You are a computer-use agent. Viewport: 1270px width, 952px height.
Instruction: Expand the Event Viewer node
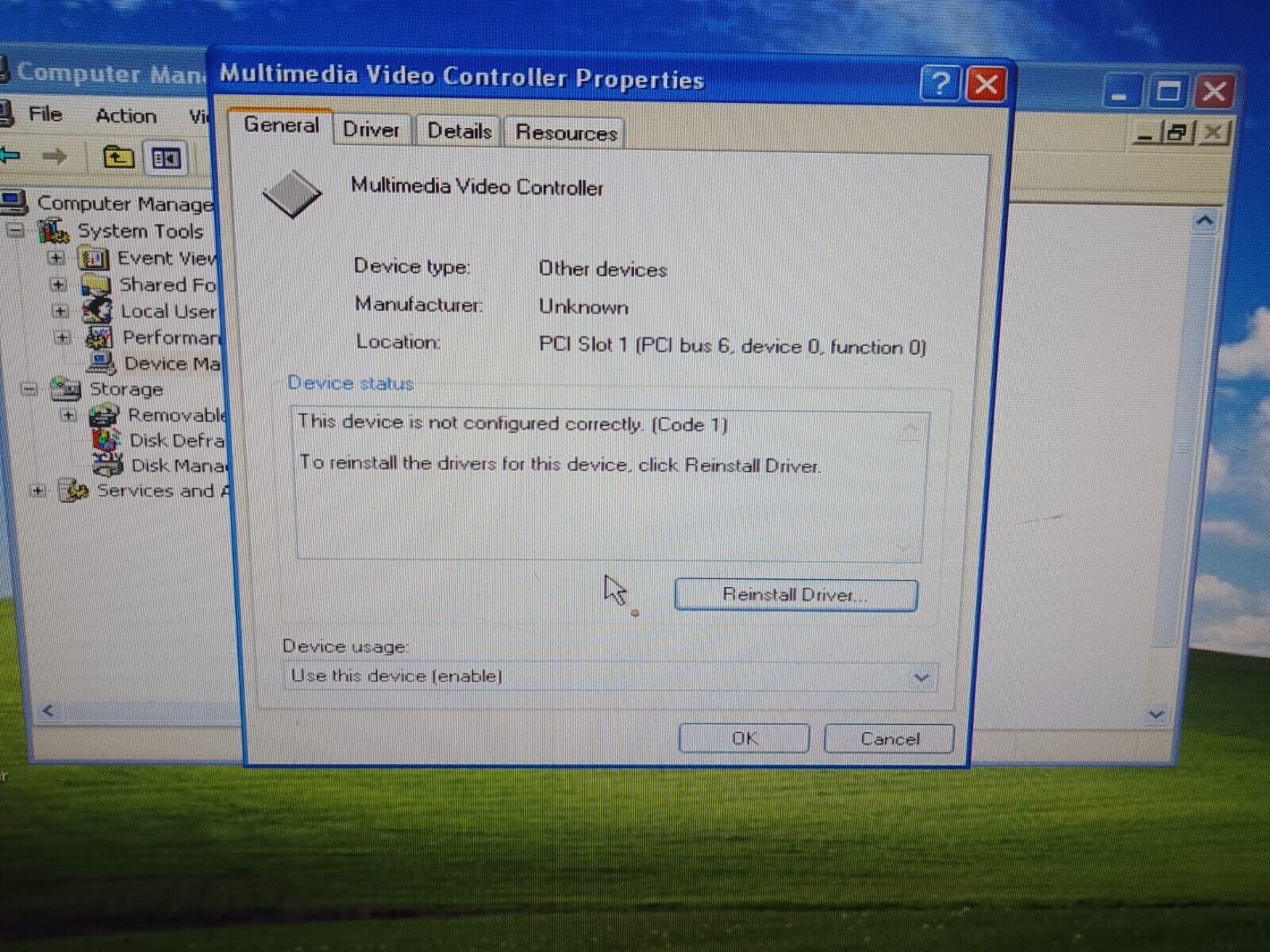[56, 258]
